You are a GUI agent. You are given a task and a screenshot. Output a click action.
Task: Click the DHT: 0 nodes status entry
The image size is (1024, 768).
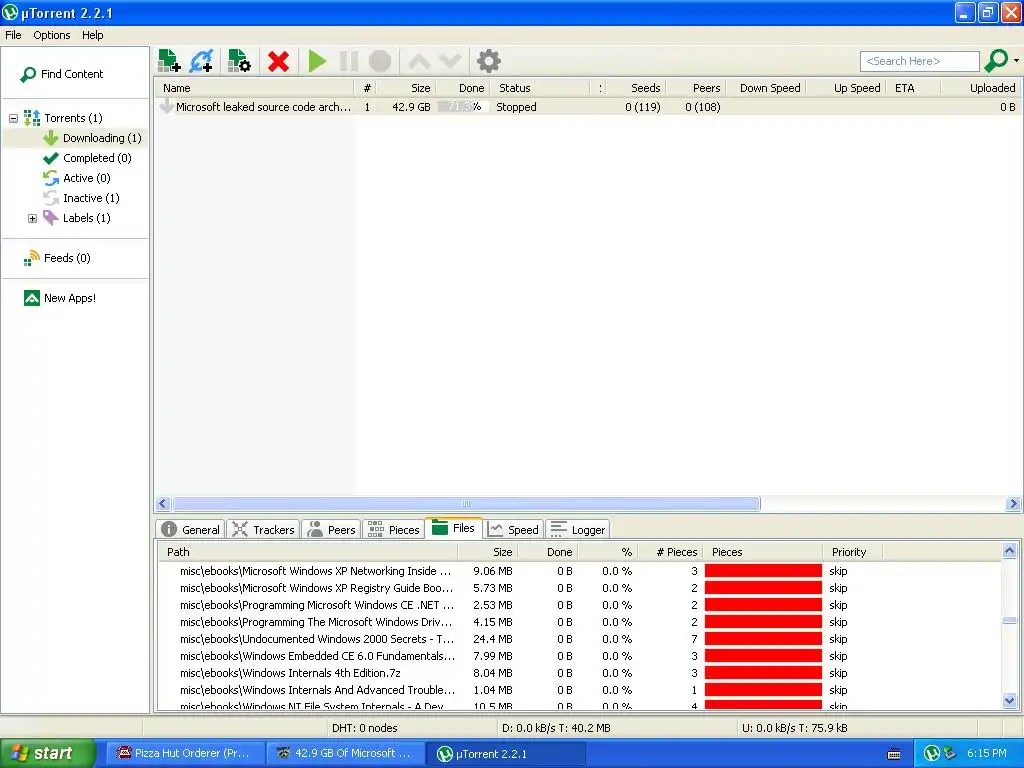[364, 728]
